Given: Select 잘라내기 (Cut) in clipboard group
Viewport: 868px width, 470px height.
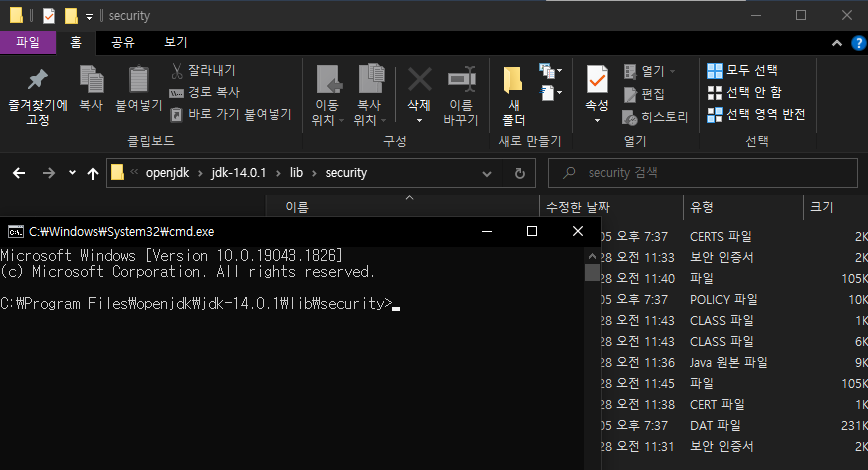Looking at the screenshot, I should (203, 70).
